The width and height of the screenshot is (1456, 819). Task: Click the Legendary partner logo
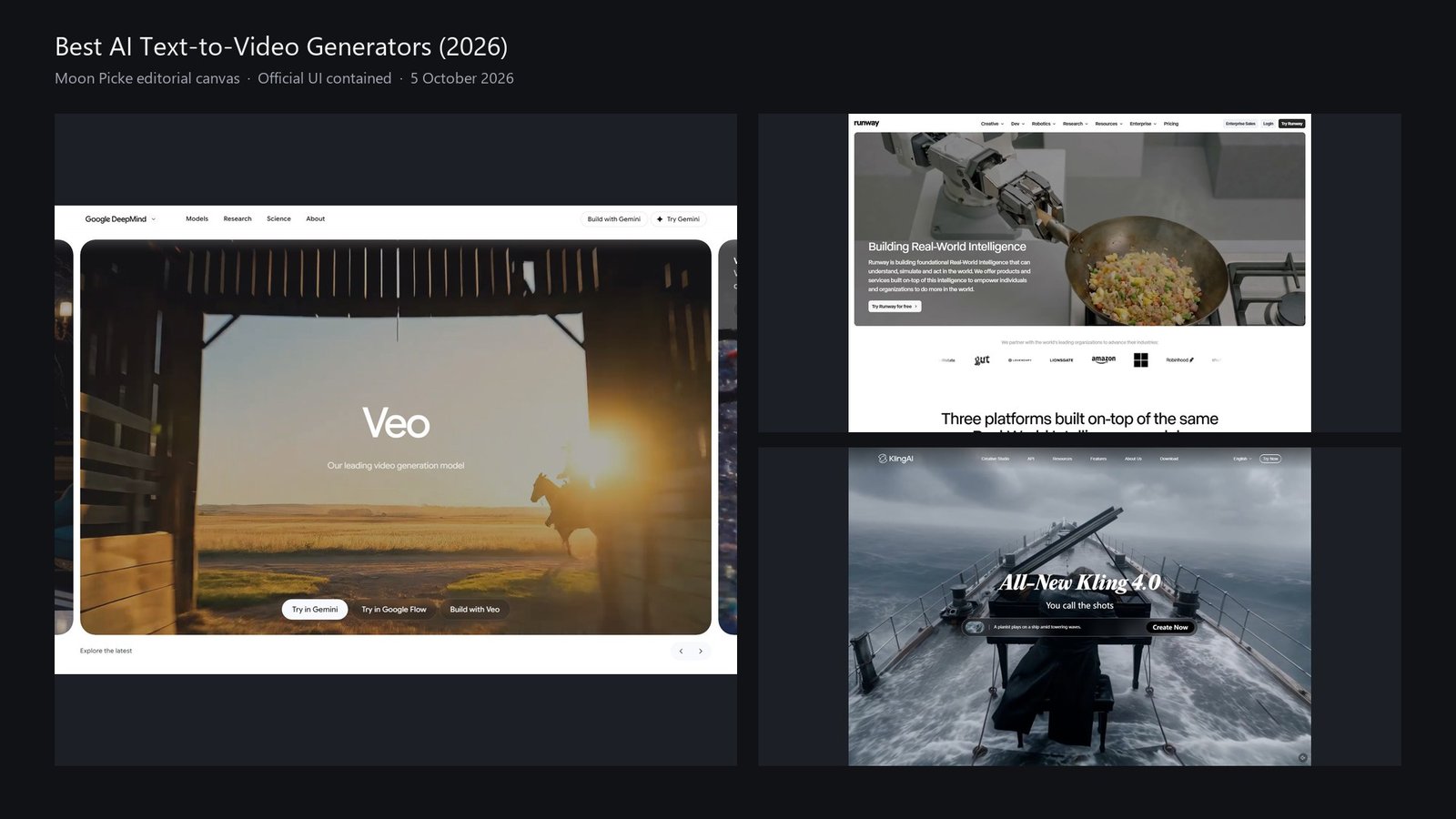point(1020,360)
